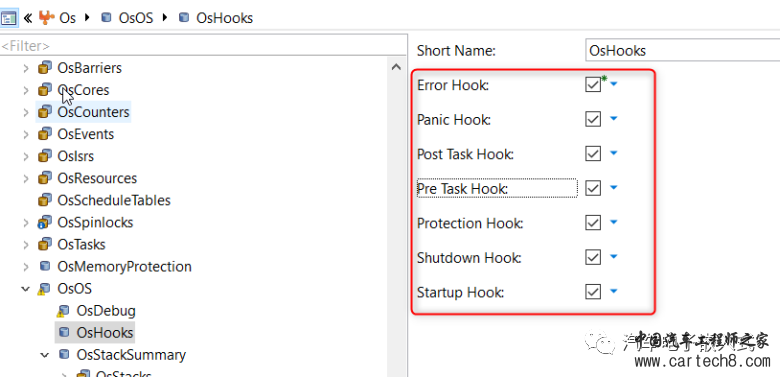Toggle the Pre Task Hook checkbox
The image size is (780, 377).
(593, 188)
